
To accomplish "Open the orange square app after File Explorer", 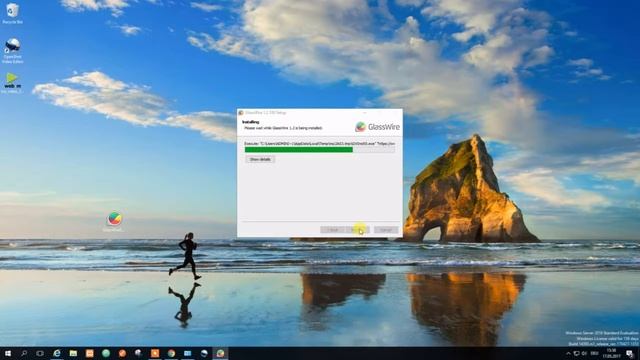I will pyautogui.click(x=89, y=353).
